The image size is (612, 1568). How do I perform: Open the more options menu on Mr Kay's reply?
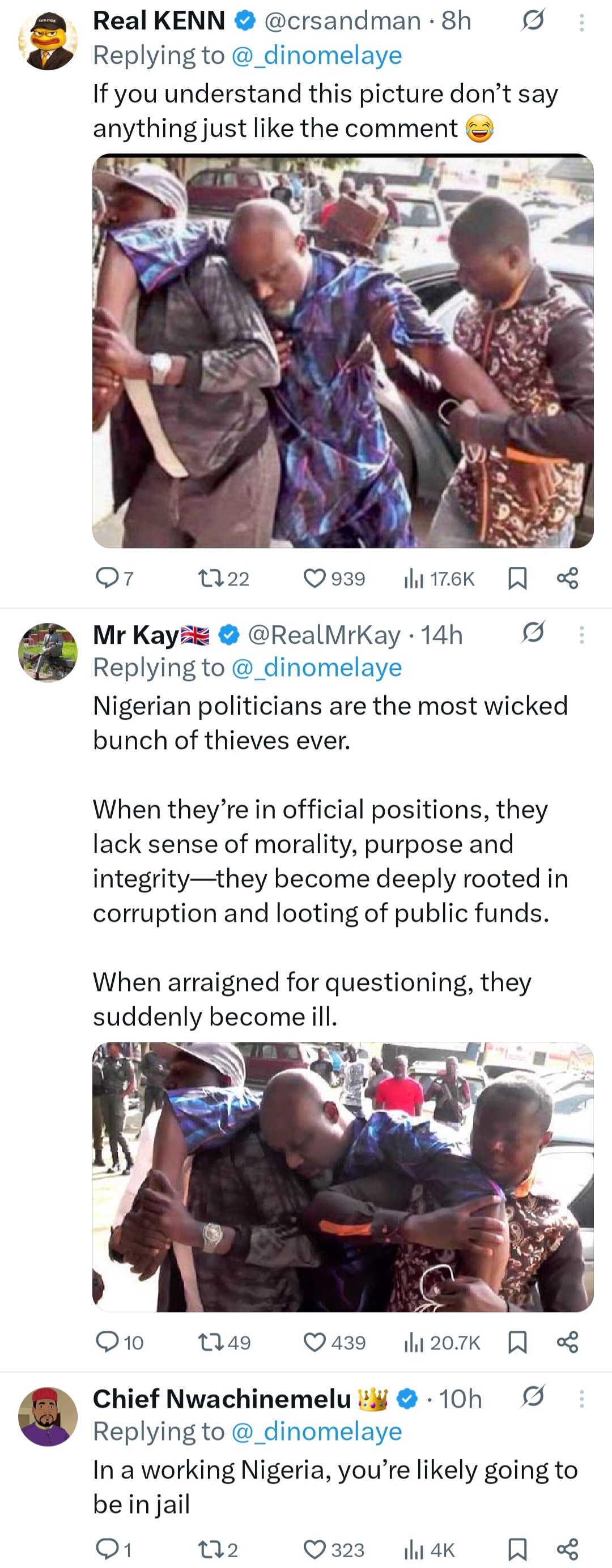click(x=581, y=636)
